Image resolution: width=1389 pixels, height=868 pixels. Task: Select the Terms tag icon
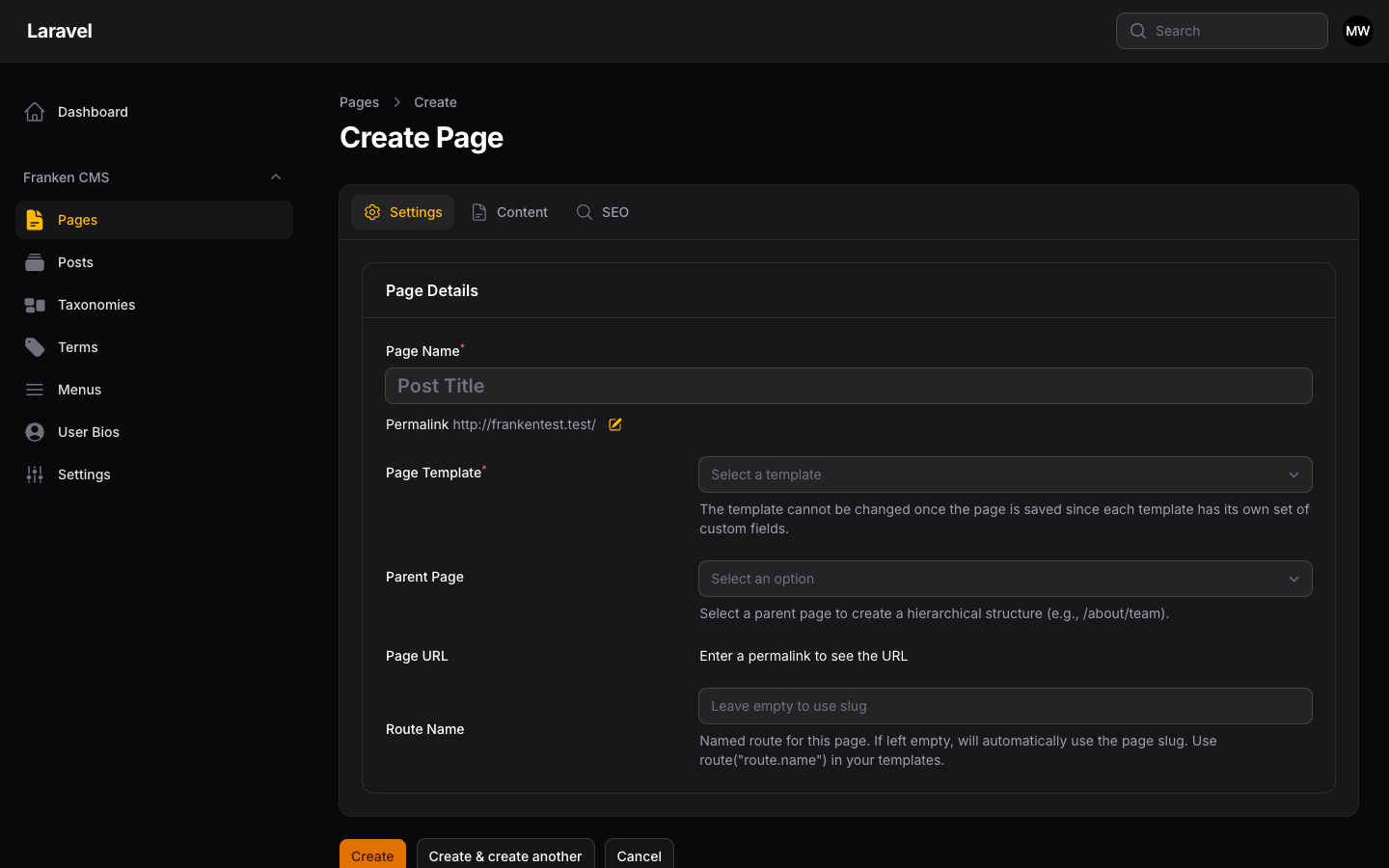click(x=35, y=347)
